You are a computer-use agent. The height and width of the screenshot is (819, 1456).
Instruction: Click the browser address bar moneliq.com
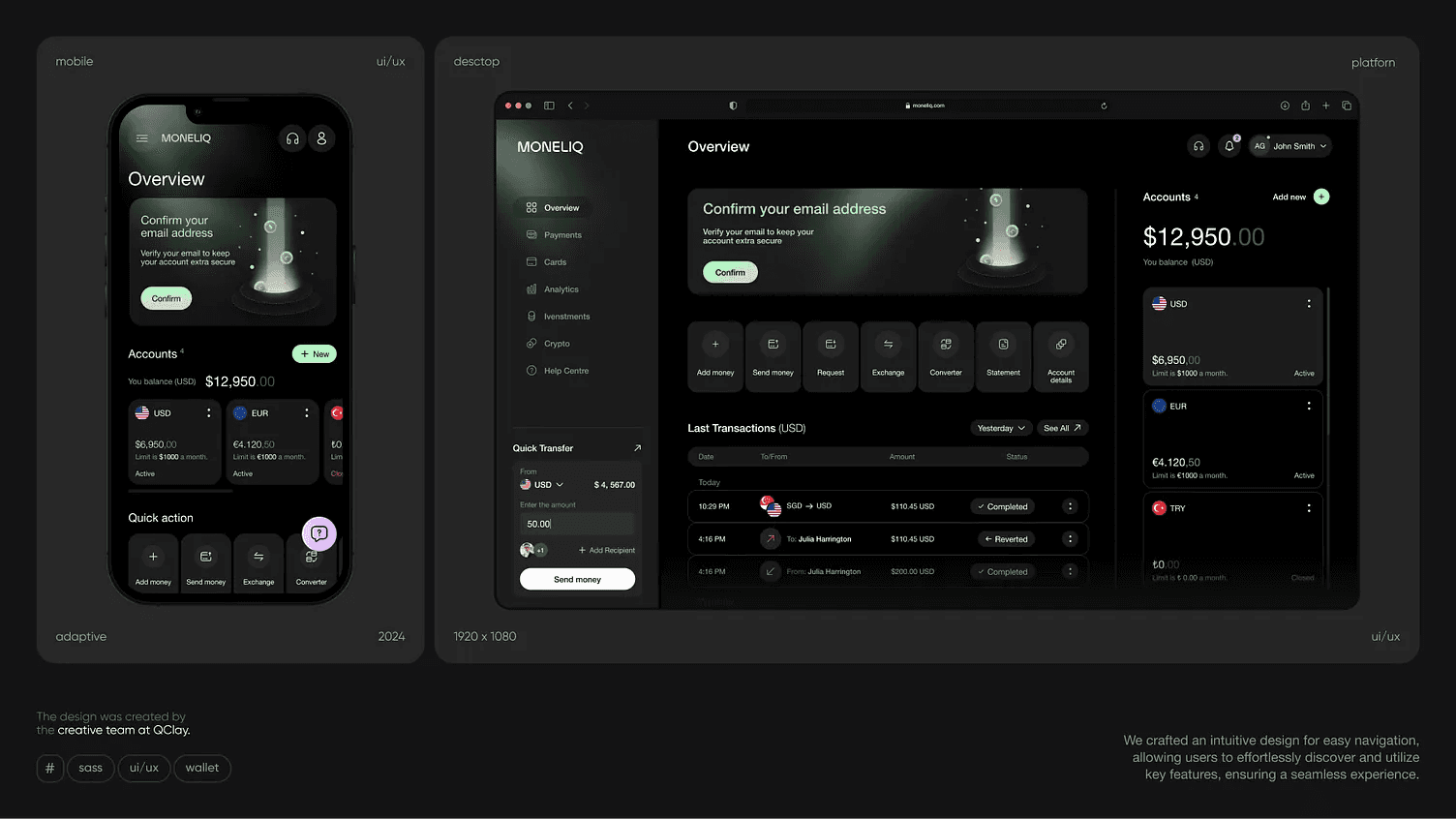pos(925,106)
